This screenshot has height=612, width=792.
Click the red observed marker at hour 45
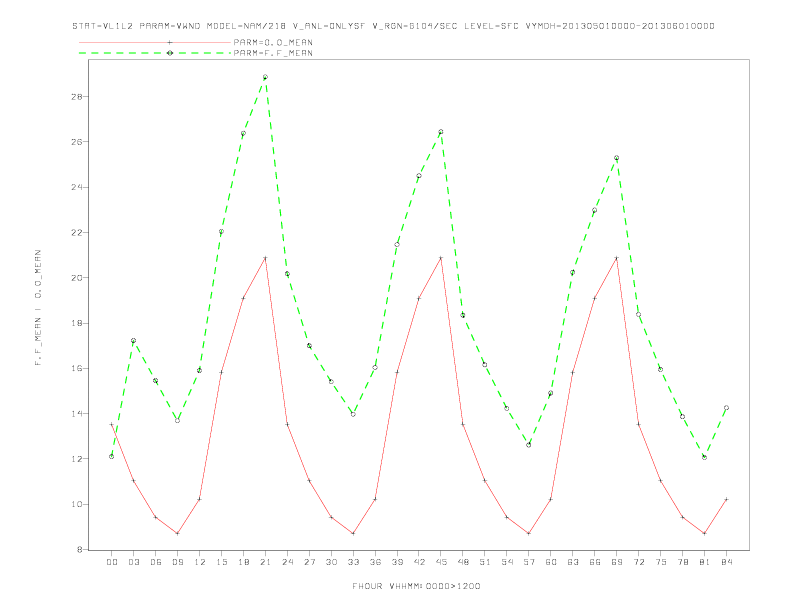point(441,258)
